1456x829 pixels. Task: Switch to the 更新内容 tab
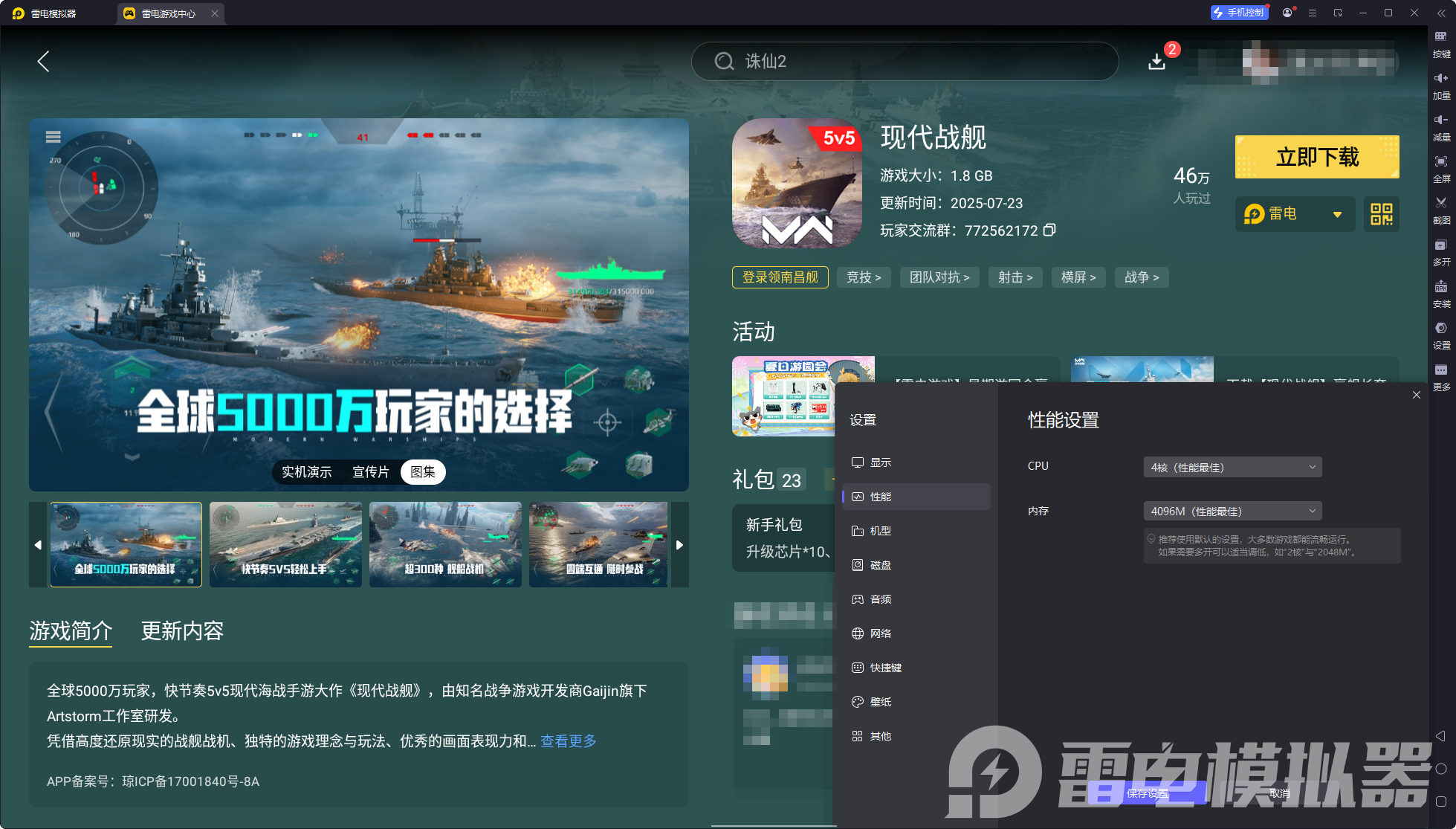tap(181, 631)
